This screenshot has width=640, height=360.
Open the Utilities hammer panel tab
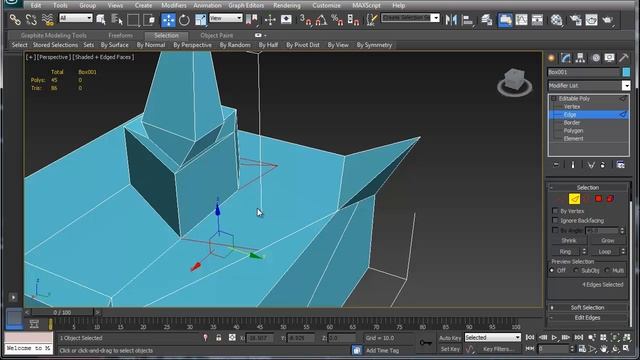(624, 58)
